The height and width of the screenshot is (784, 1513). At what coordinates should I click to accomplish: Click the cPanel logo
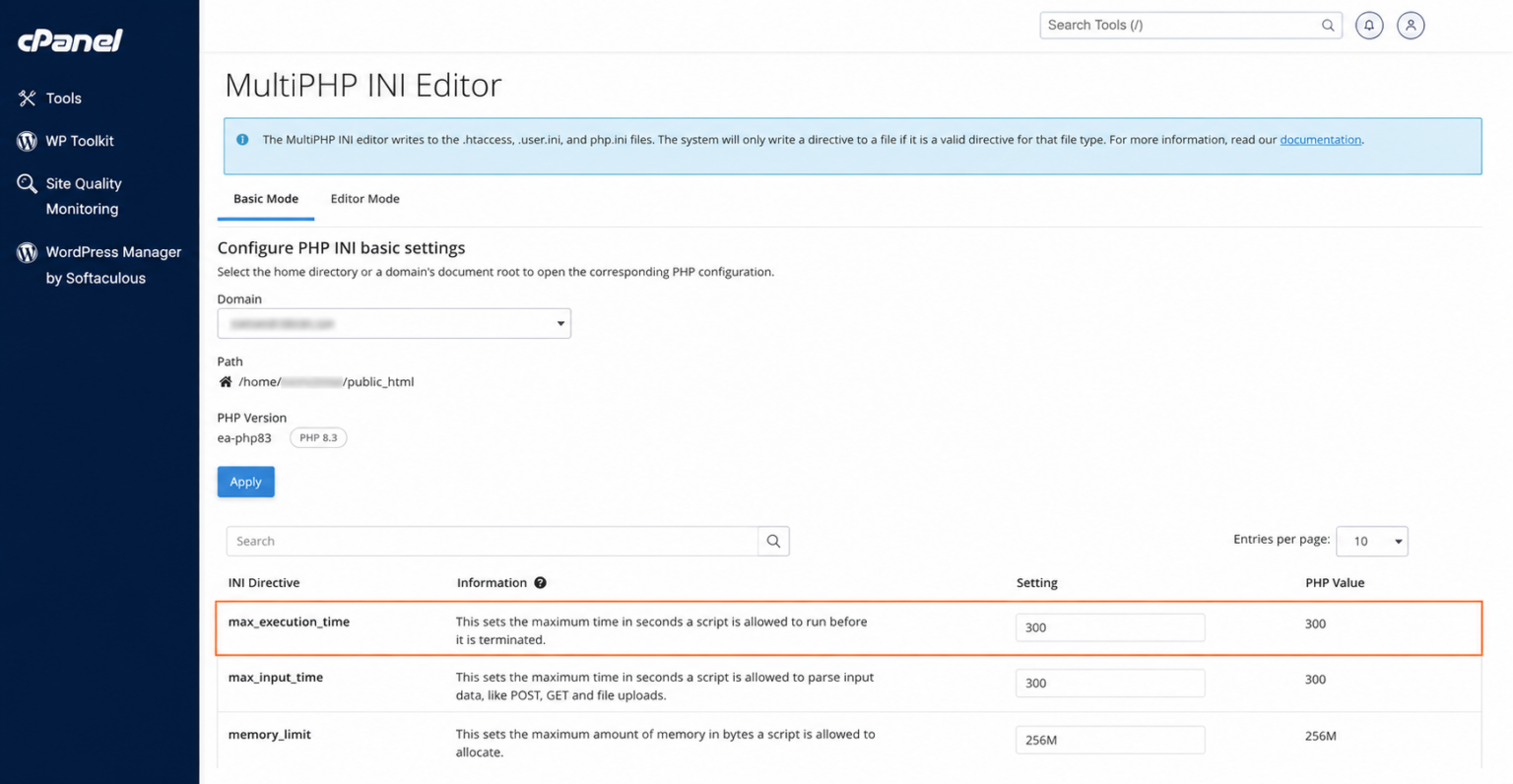(70, 40)
